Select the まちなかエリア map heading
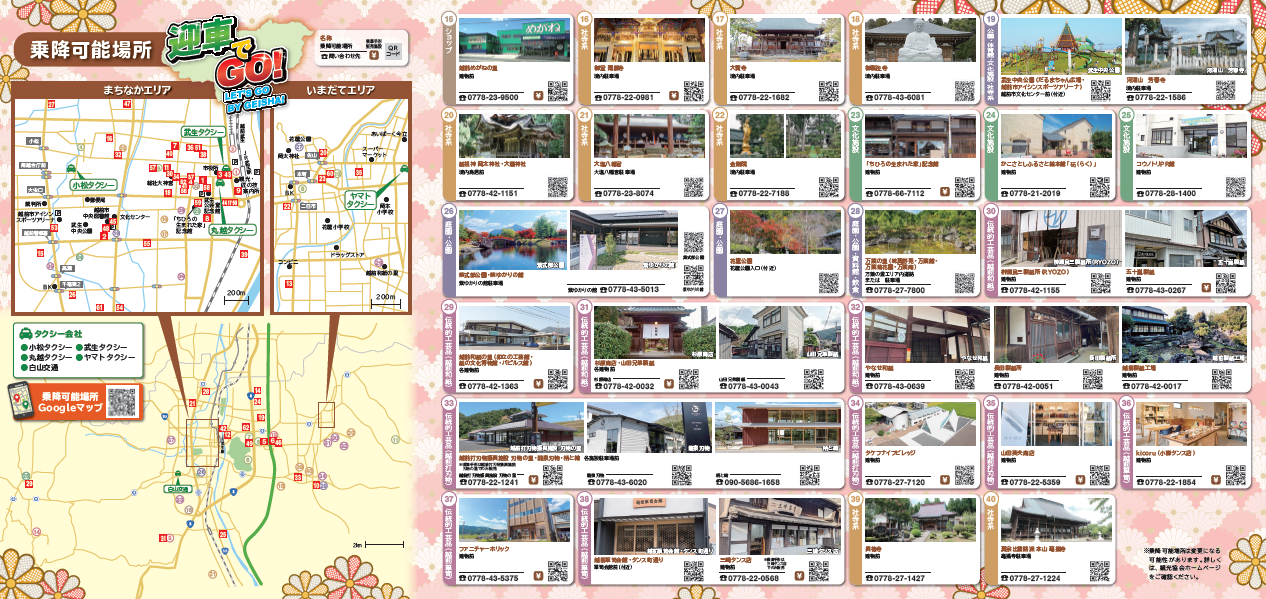 click(138, 89)
